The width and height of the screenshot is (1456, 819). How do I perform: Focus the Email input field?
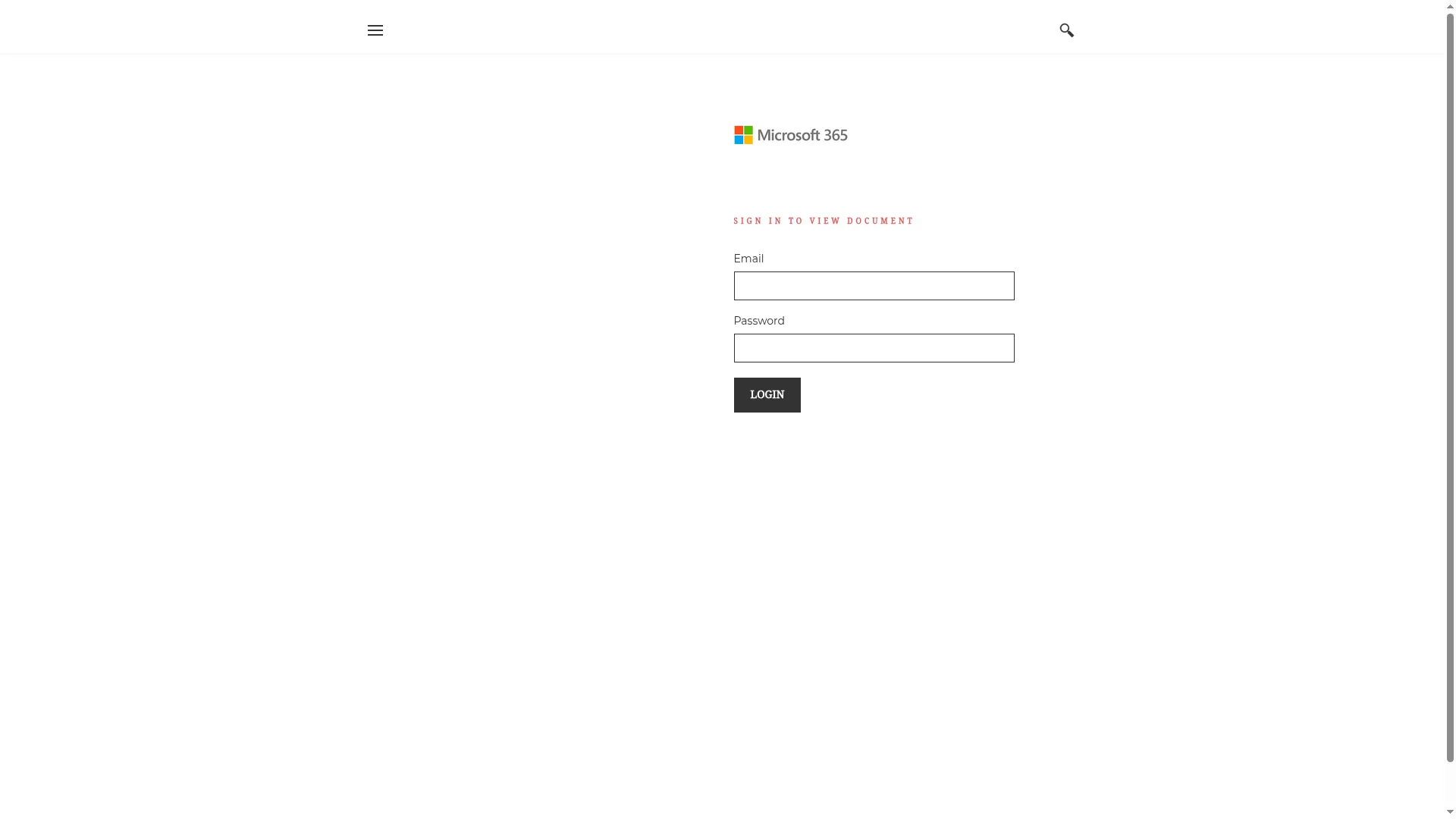tap(874, 286)
